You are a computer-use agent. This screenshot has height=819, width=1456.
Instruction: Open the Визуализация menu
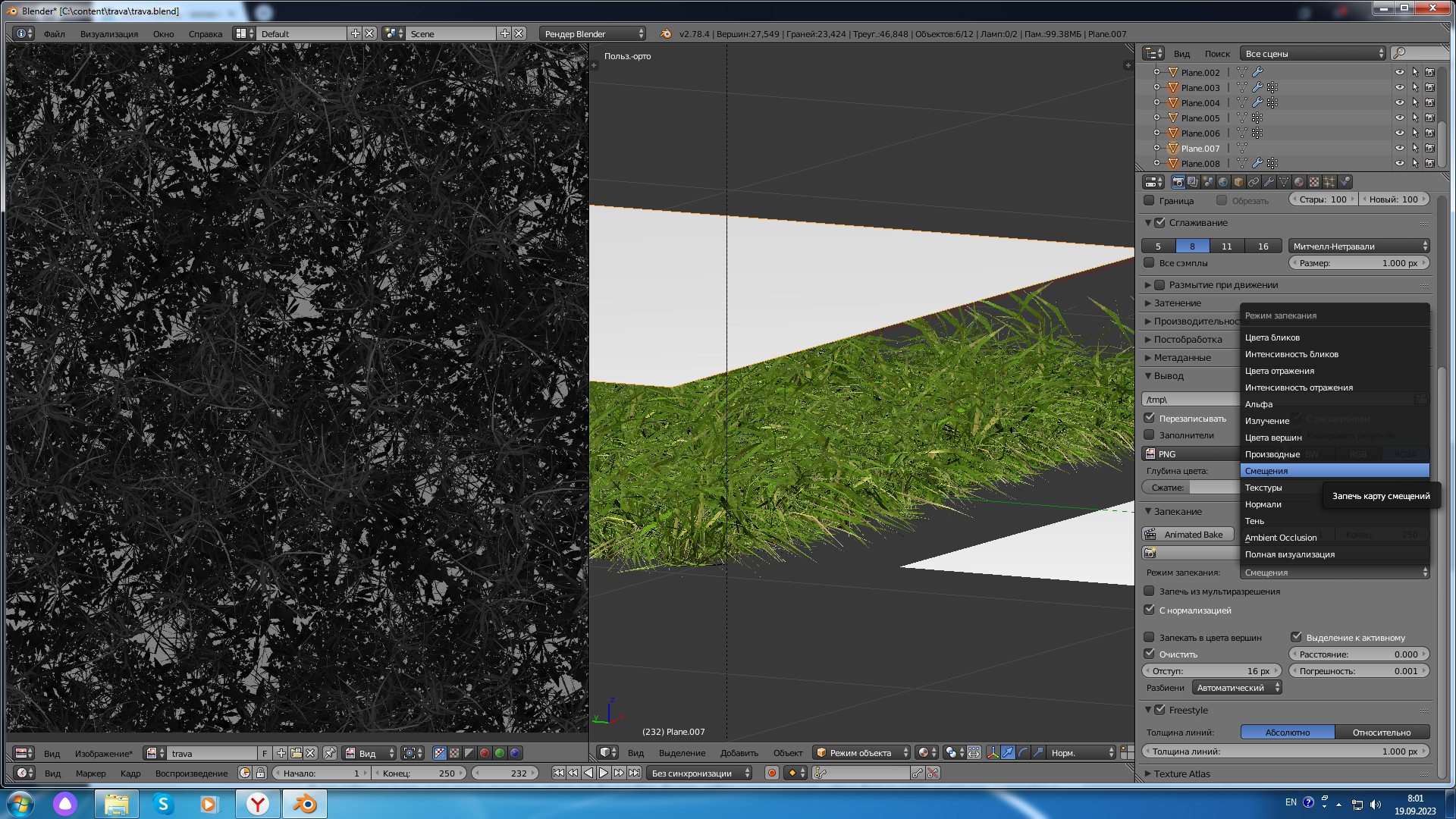coord(109,34)
